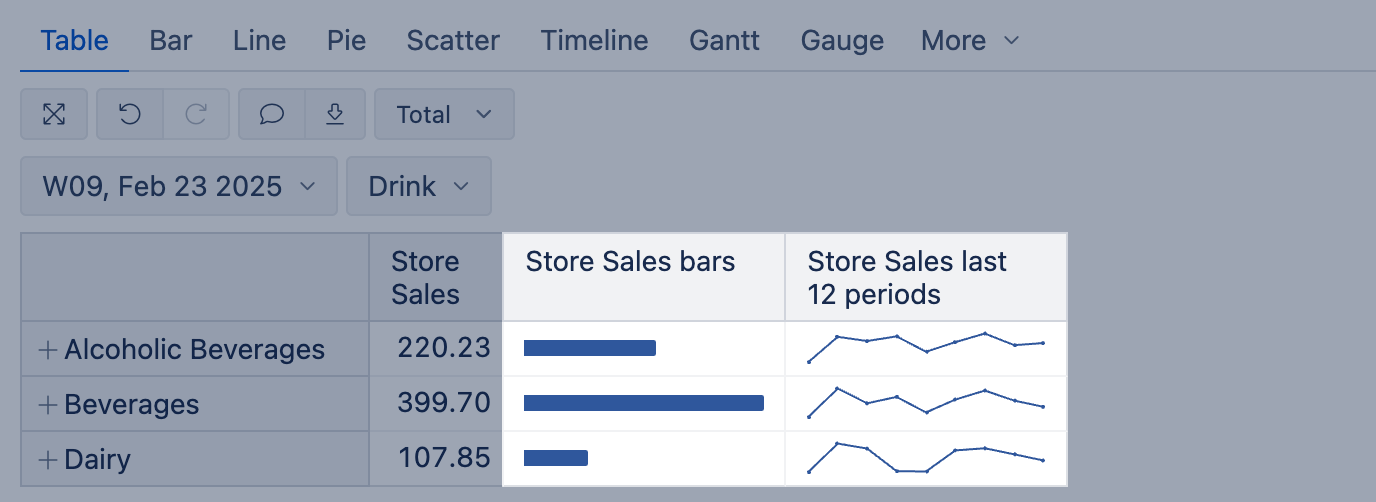Expand Alcoholic Beverages row with plus icon
1376x502 pixels.
pos(47,350)
